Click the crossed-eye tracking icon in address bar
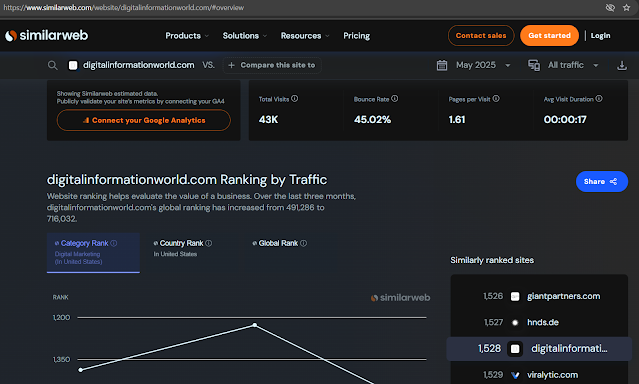This screenshot has height=384, width=639. pos(610,7)
